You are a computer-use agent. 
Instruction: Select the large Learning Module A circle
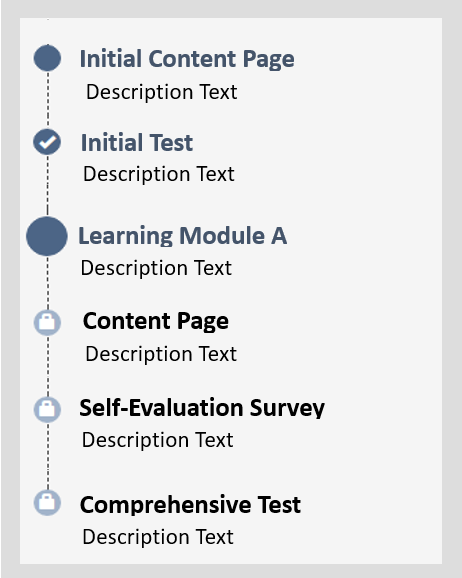(x=47, y=236)
